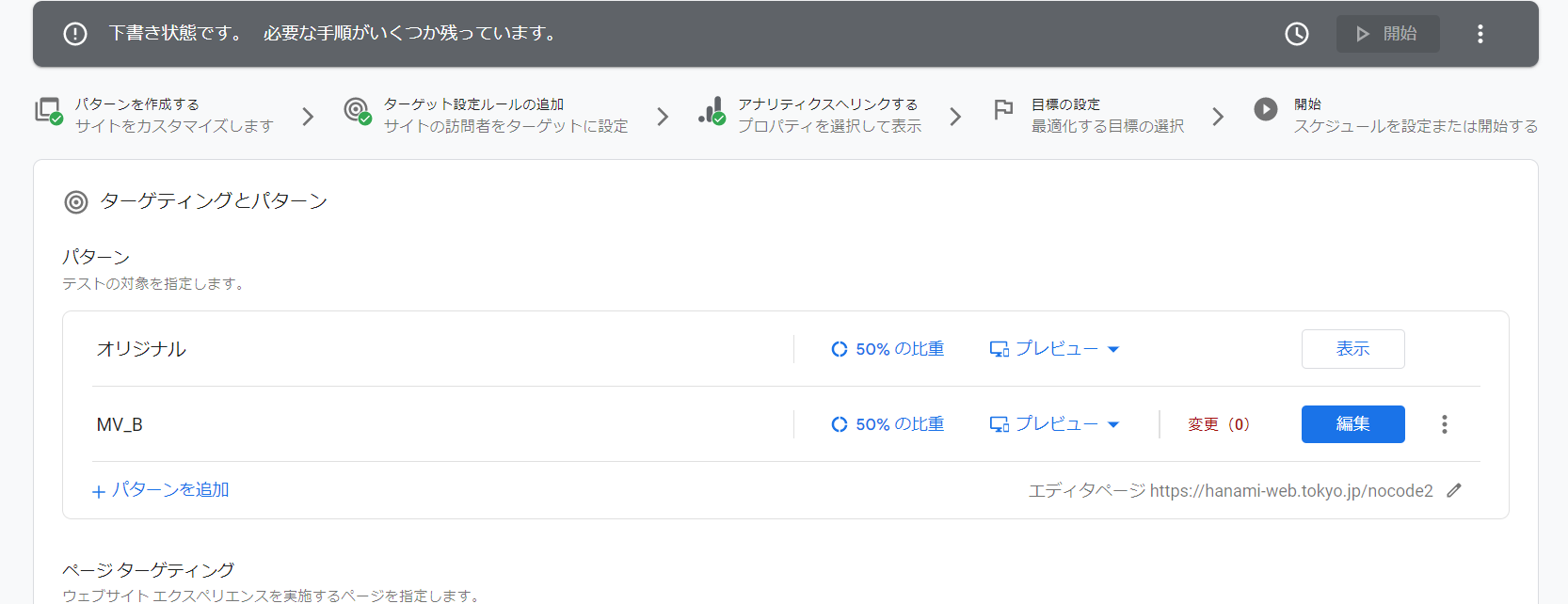Click the アナリティクスへリンクする chart icon

pos(712,111)
